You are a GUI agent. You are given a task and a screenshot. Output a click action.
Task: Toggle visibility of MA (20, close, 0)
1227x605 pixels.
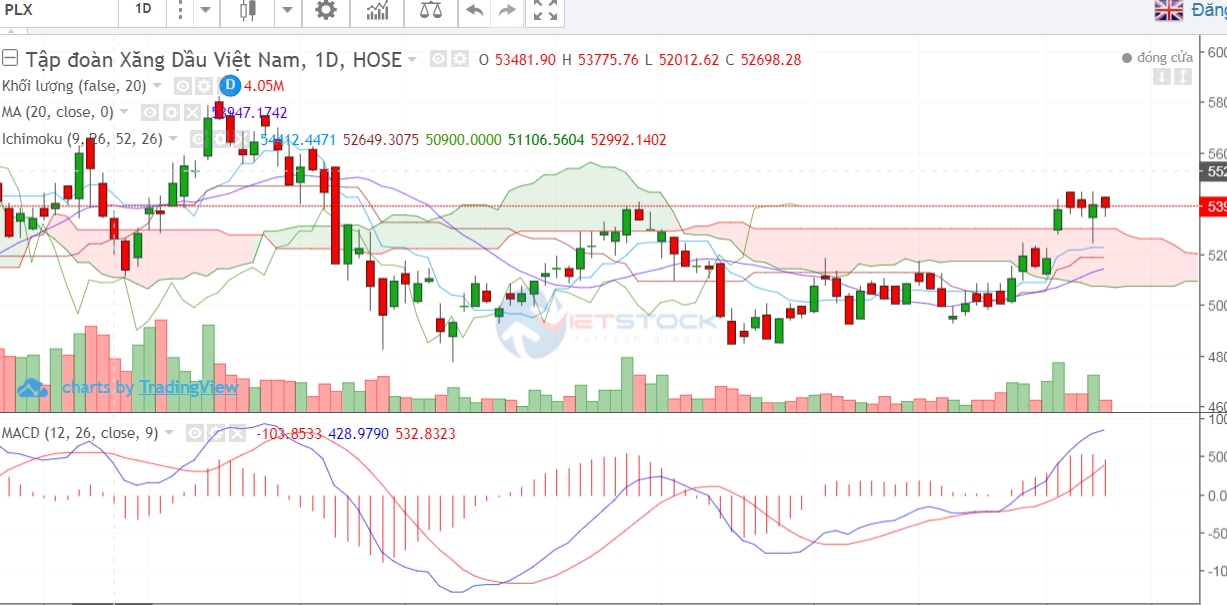click(148, 112)
